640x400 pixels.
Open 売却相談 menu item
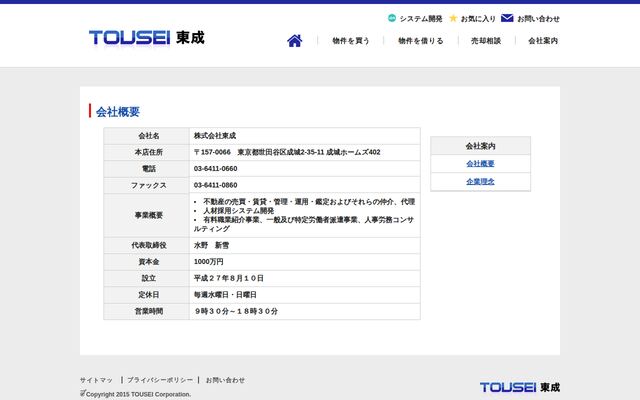click(486, 41)
